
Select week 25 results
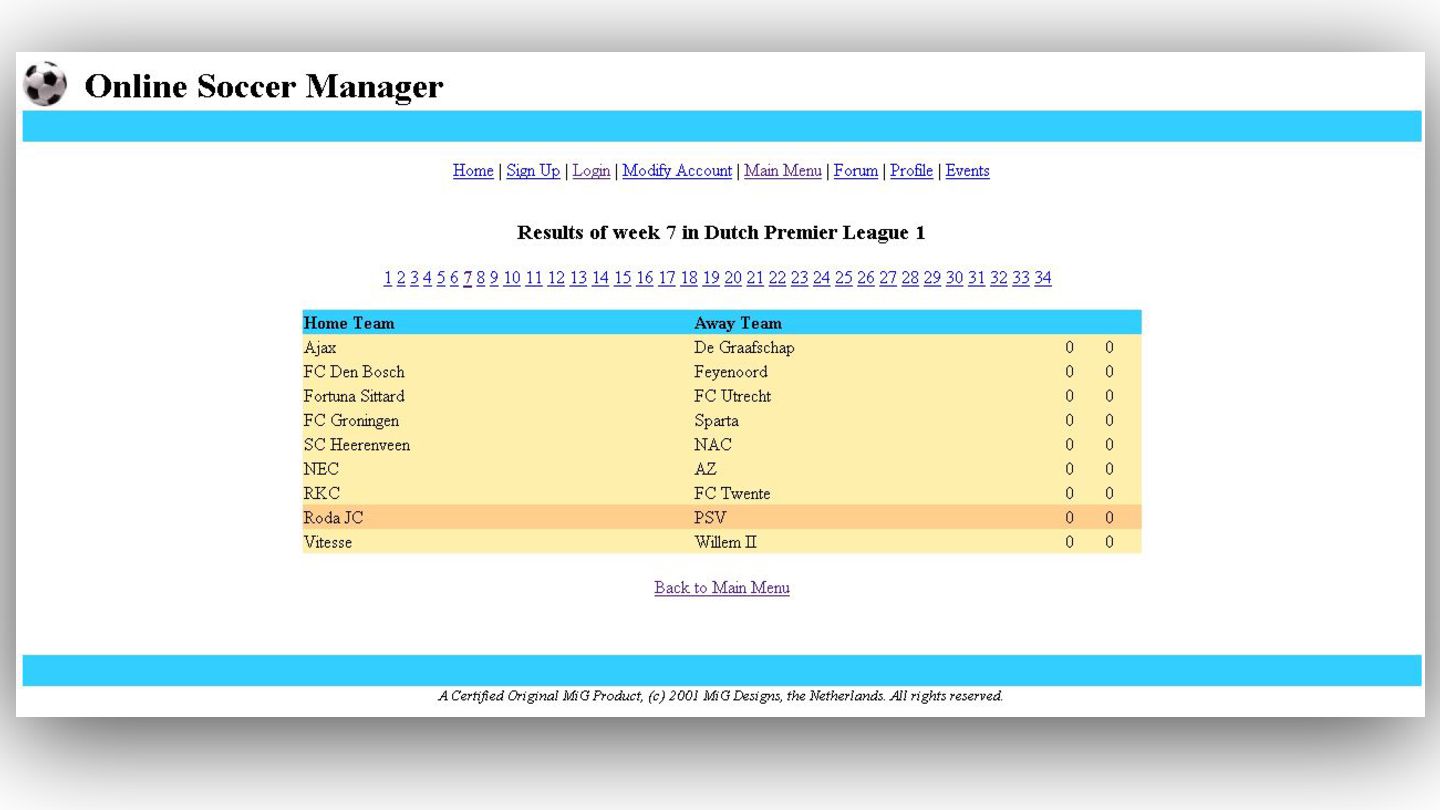(x=844, y=277)
